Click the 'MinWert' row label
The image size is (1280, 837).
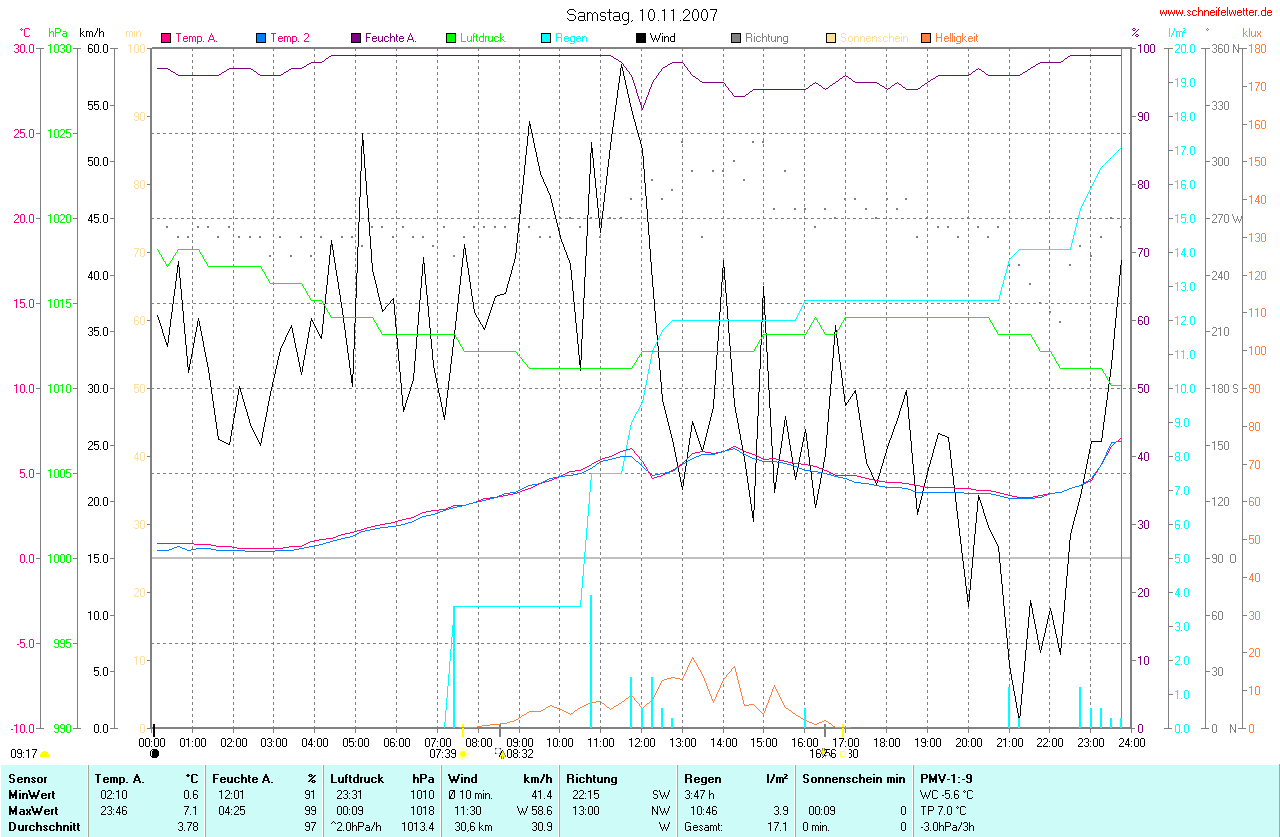point(31,794)
